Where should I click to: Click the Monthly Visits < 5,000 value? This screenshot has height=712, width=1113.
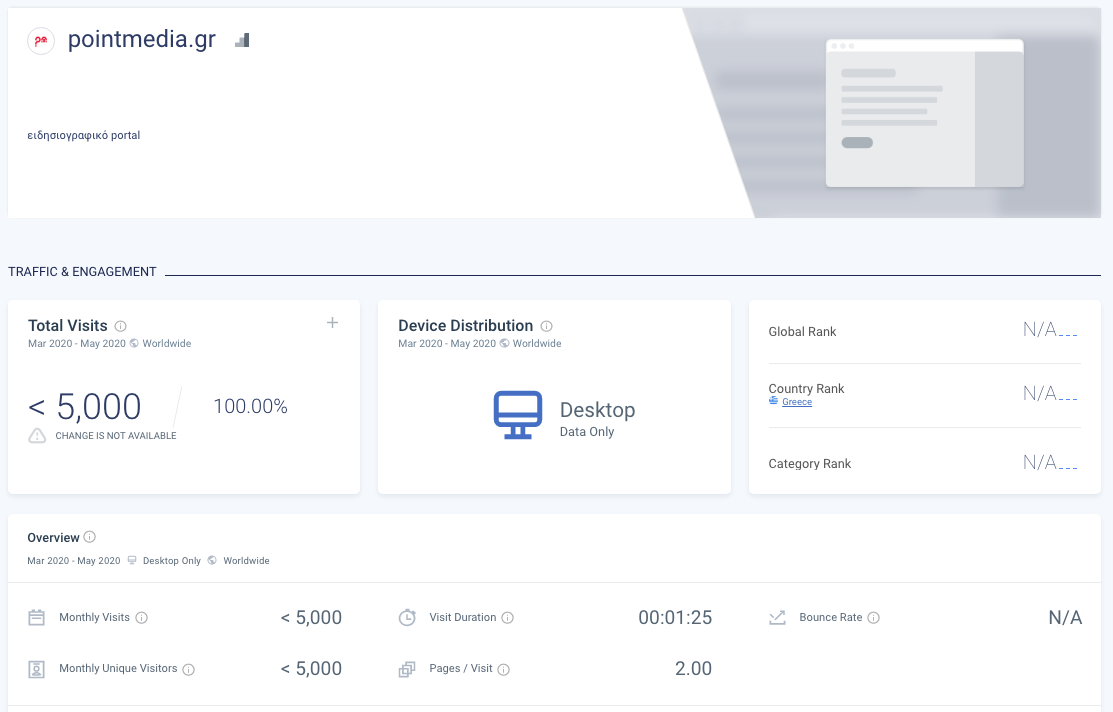311,618
